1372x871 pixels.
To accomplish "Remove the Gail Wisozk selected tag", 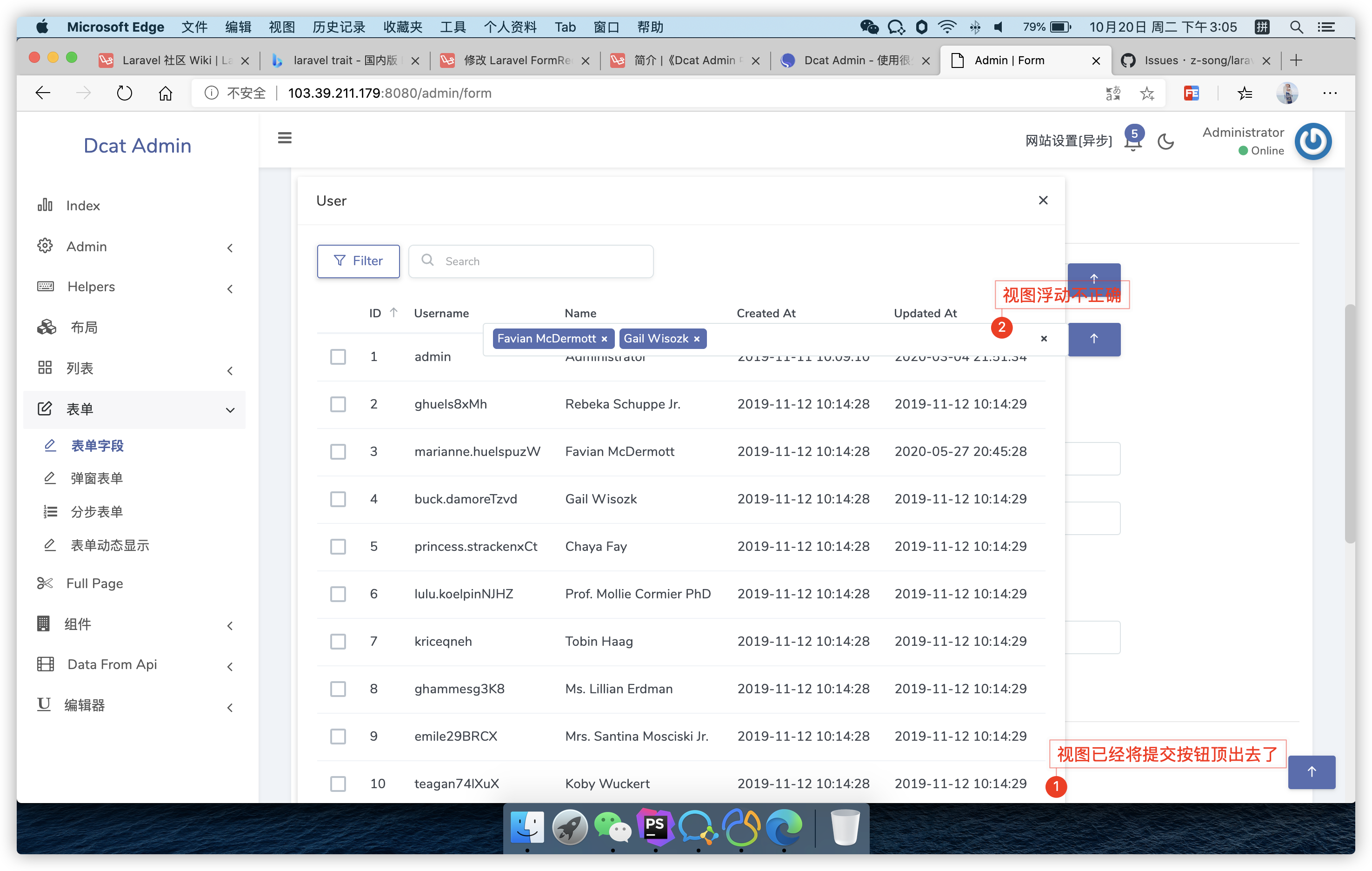I will tap(697, 339).
